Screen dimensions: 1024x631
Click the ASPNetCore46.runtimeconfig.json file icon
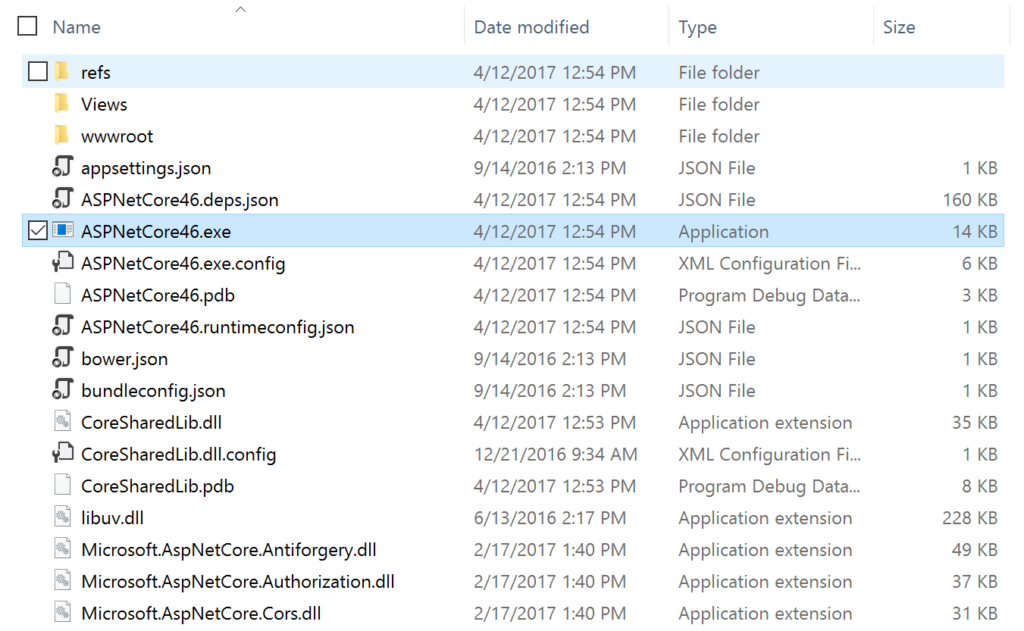pyautogui.click(x=63, y=326)
